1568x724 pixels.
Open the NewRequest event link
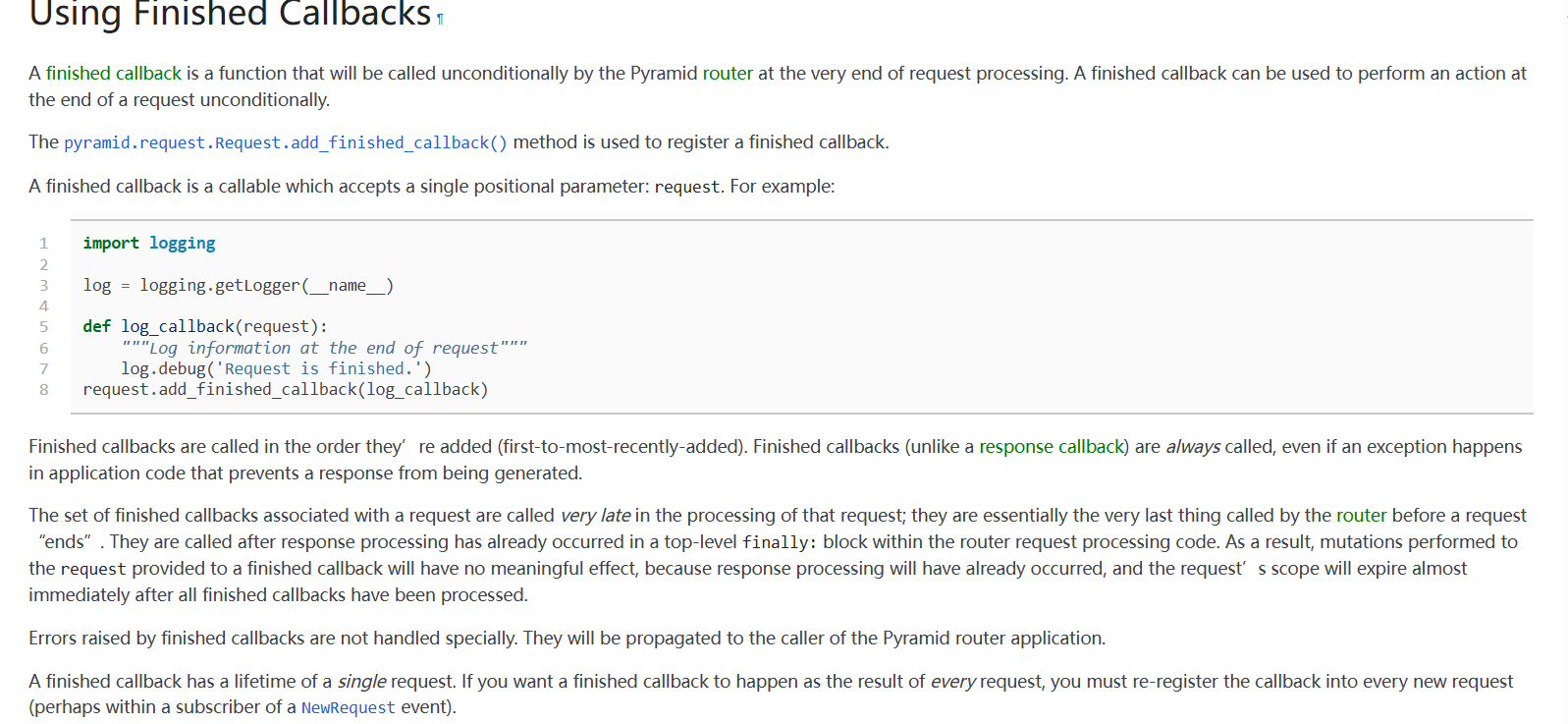click(348, 708)
